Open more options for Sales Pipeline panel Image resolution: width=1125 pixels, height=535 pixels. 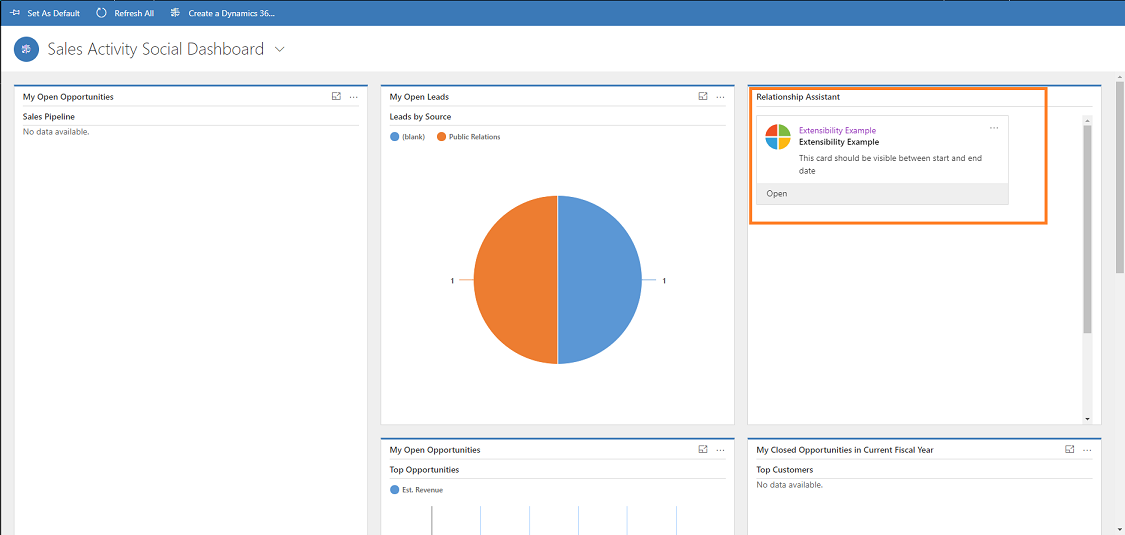[354, 97]
